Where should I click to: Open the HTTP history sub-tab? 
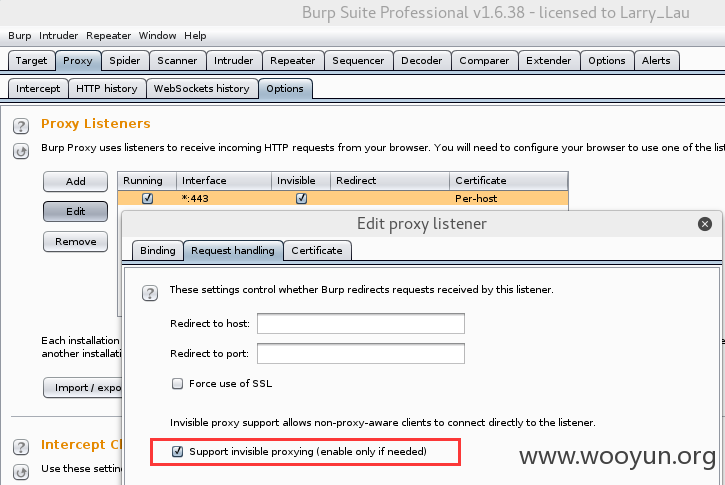pyautogui.click(x=107, y=88)
